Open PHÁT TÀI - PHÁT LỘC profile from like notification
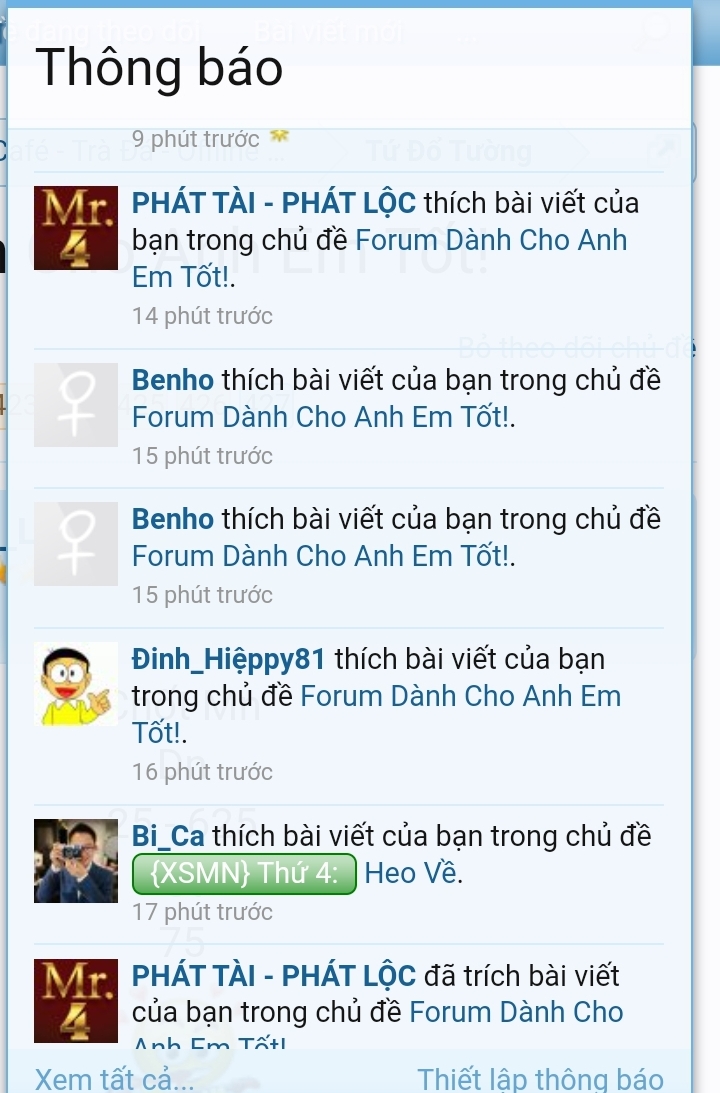Image resolution: width=720 pixels, height=1093 pixels. [x=274, y=204]
